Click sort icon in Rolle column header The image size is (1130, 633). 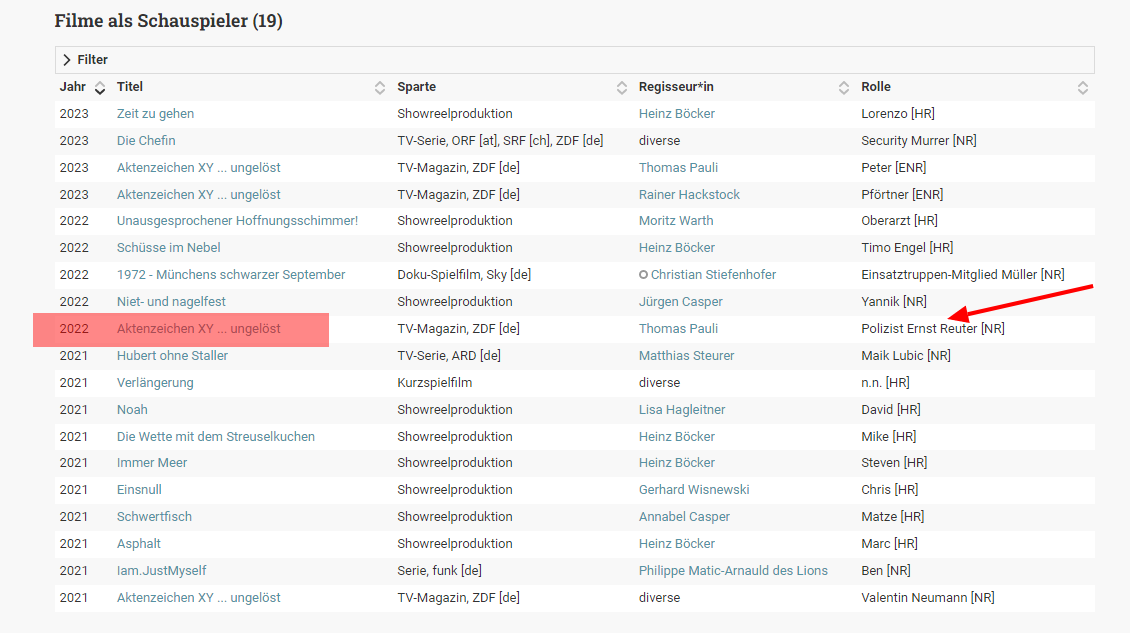tap(1082, 88)
